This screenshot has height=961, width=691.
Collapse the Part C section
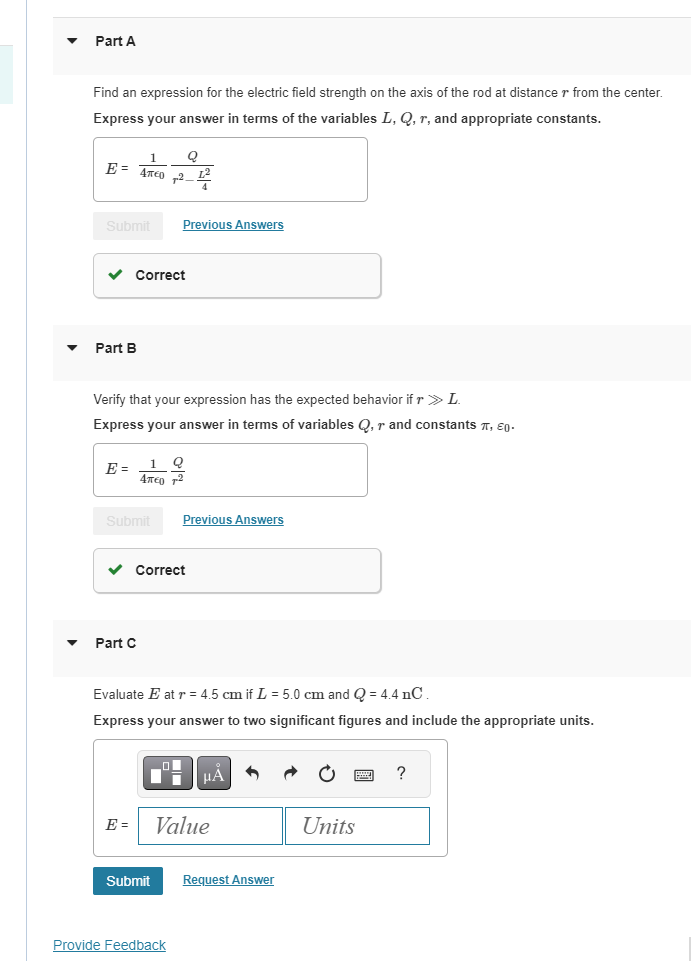click(71, 643)
